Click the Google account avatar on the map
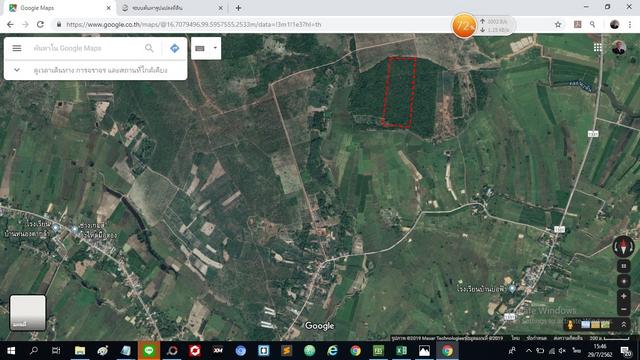Screen dimensions: 640x360 [x=619, y=48]
